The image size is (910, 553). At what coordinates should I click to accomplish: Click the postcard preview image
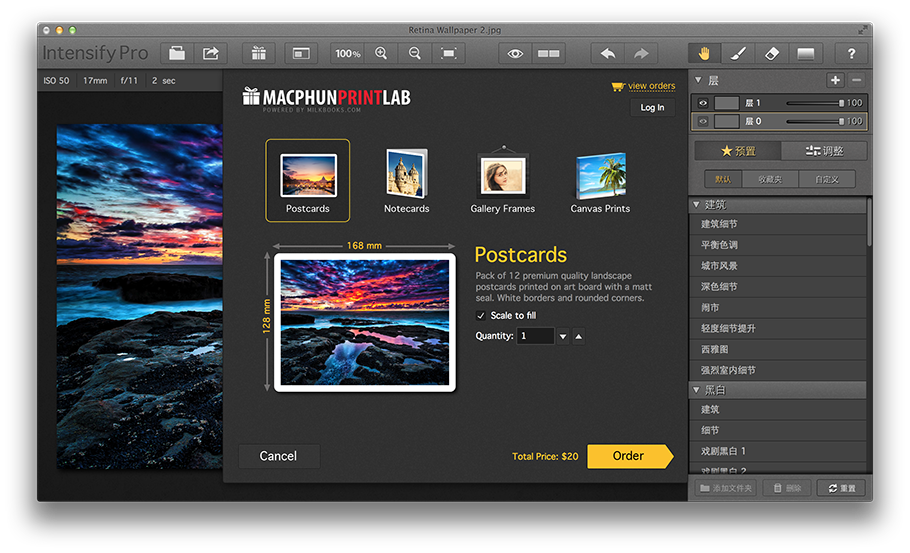tap(364, 323)
